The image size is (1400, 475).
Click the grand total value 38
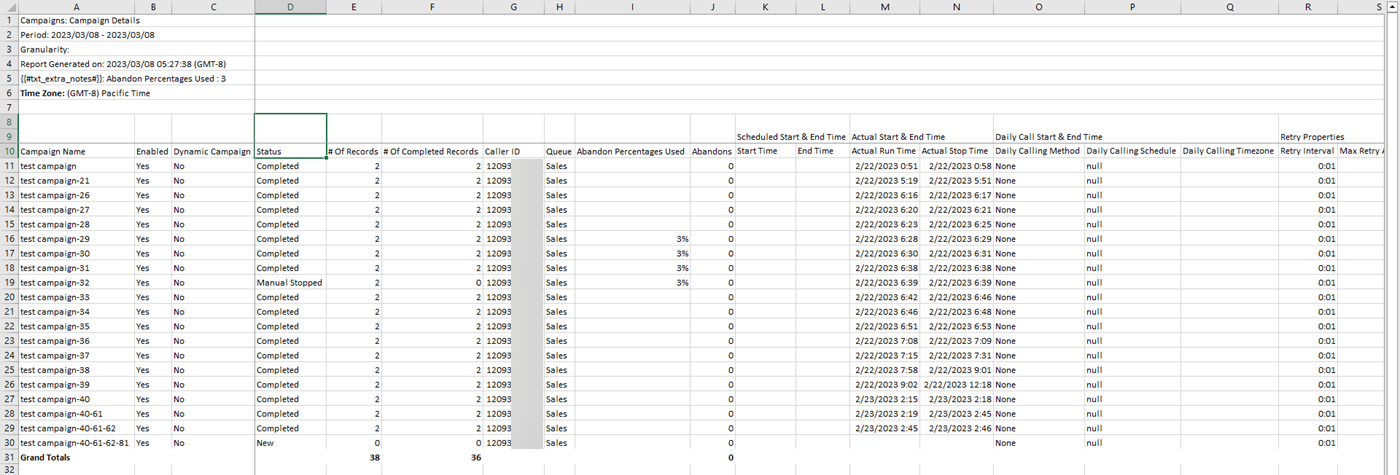click(x=354, y=457)
